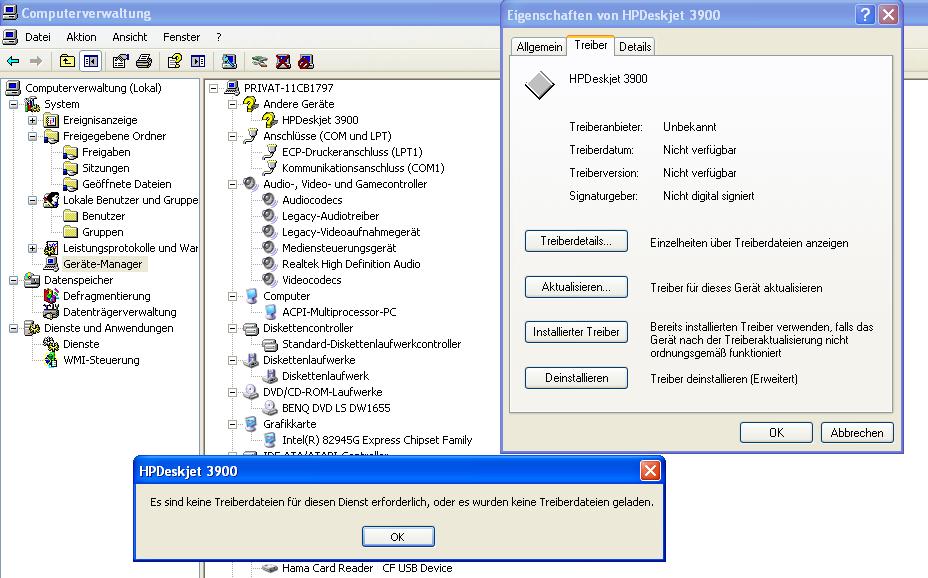Screen dimensions: 928x578
Task: Go back with the blue arrow toolbar button
Action: pos(13,61)
